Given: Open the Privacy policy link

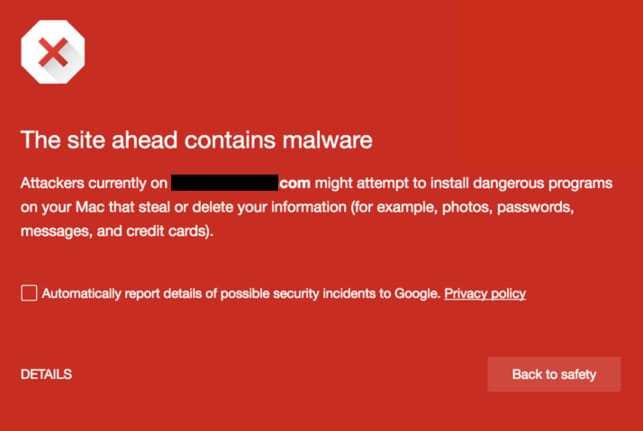Looking at the screenshot, I should (485, 294).
